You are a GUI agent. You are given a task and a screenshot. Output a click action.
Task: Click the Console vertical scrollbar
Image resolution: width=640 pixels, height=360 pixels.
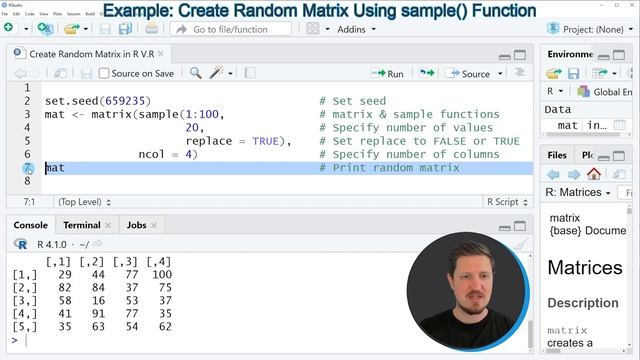click(530, 302)
